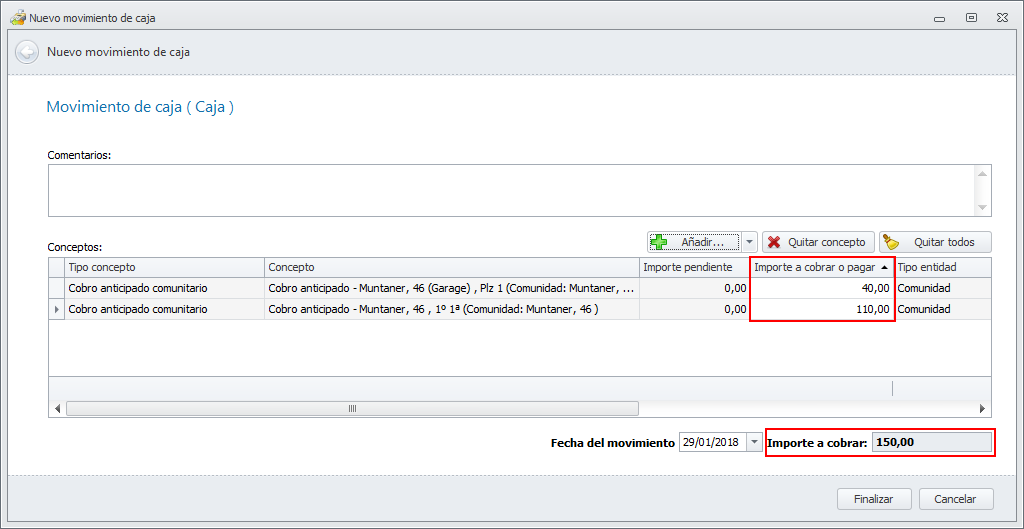Click the broom Quitar todos icon
This screenshot has width=1024, height=529.
[891, 242]
